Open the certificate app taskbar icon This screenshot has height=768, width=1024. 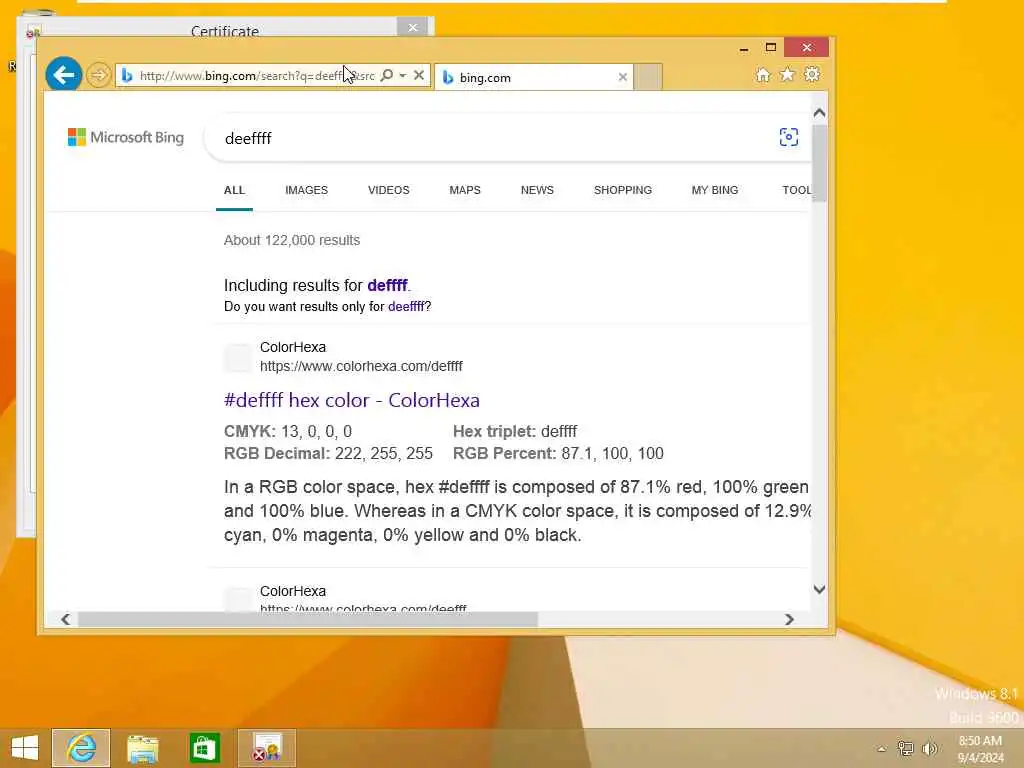266,748
